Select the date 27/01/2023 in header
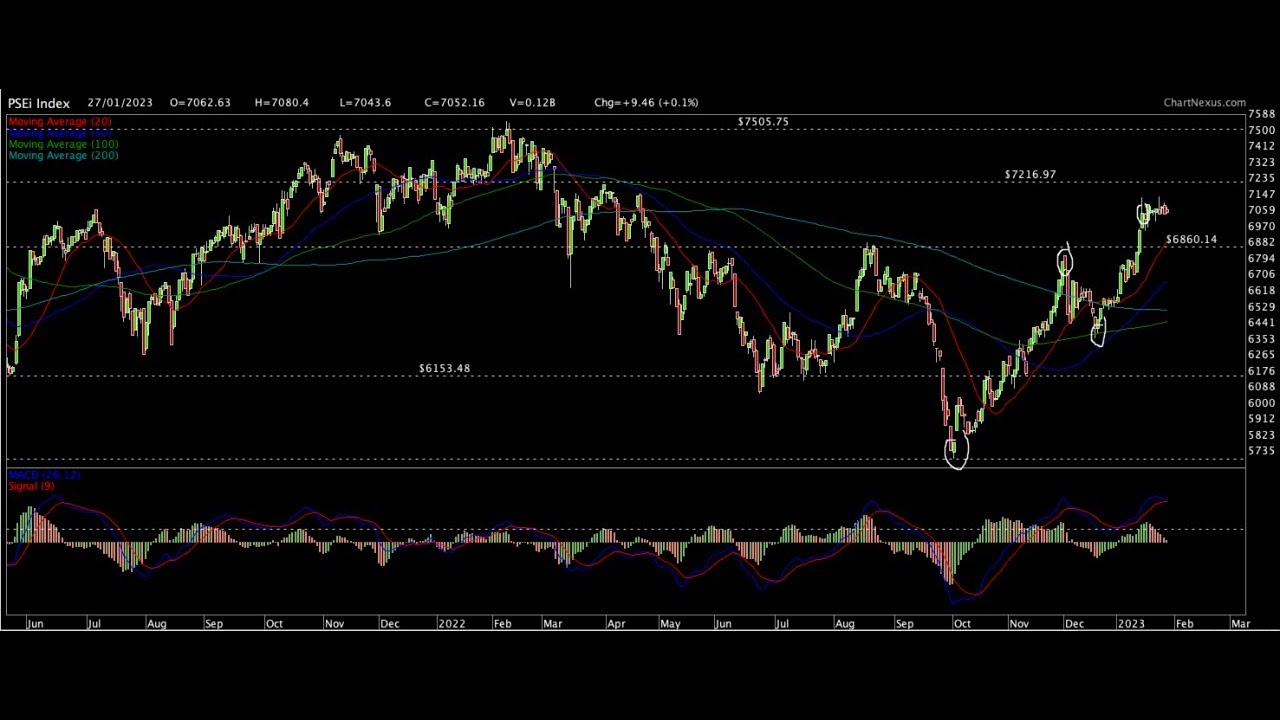1280x720 pixels. [x=120, y=103]
